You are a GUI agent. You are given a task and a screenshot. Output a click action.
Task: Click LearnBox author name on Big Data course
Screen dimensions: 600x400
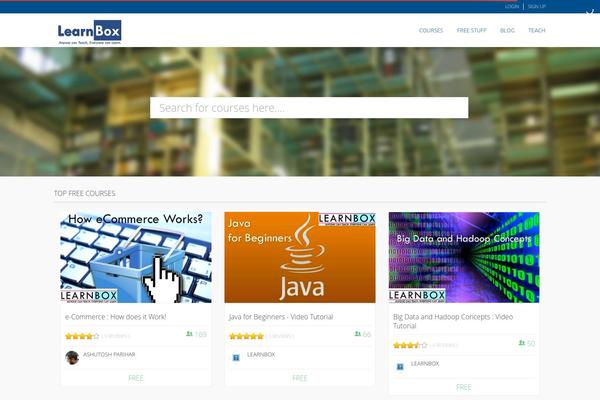tap(425, 364)
